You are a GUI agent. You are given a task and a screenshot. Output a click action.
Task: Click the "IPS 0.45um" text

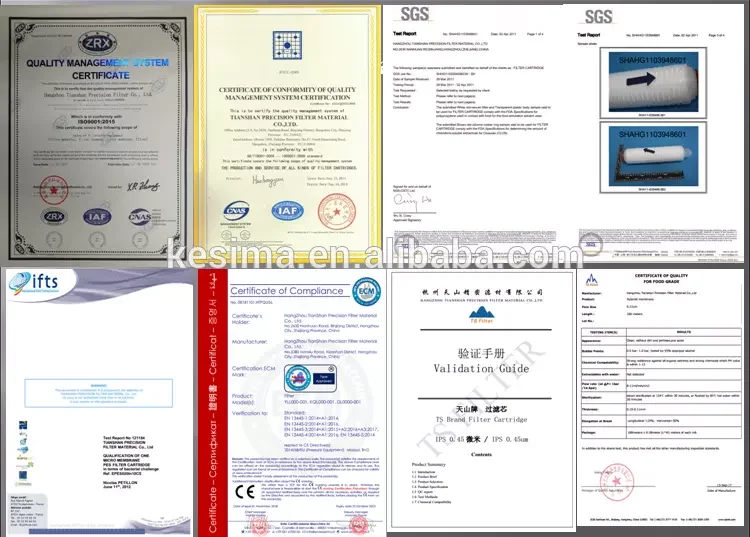[510, 439]
